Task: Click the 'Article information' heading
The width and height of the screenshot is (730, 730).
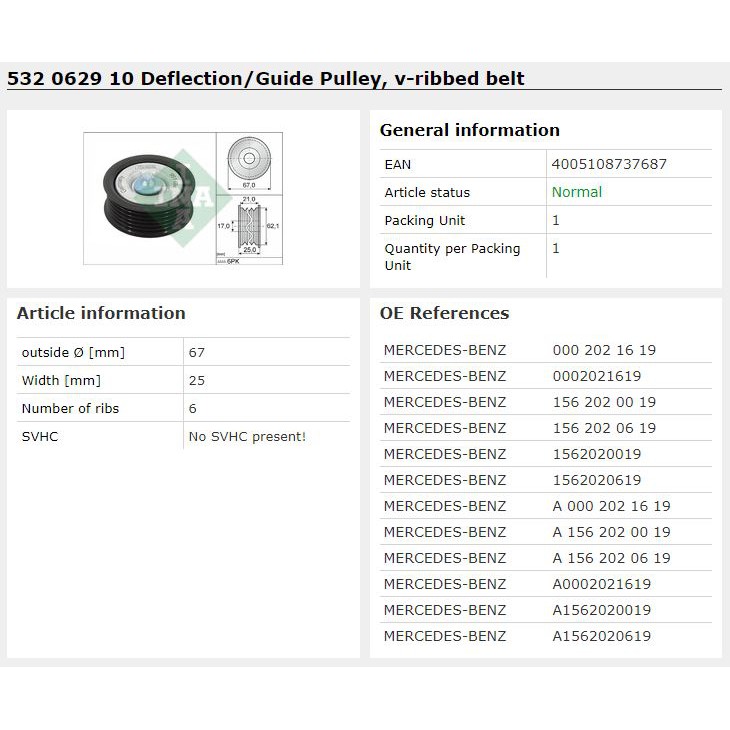Action: point(101,313)
